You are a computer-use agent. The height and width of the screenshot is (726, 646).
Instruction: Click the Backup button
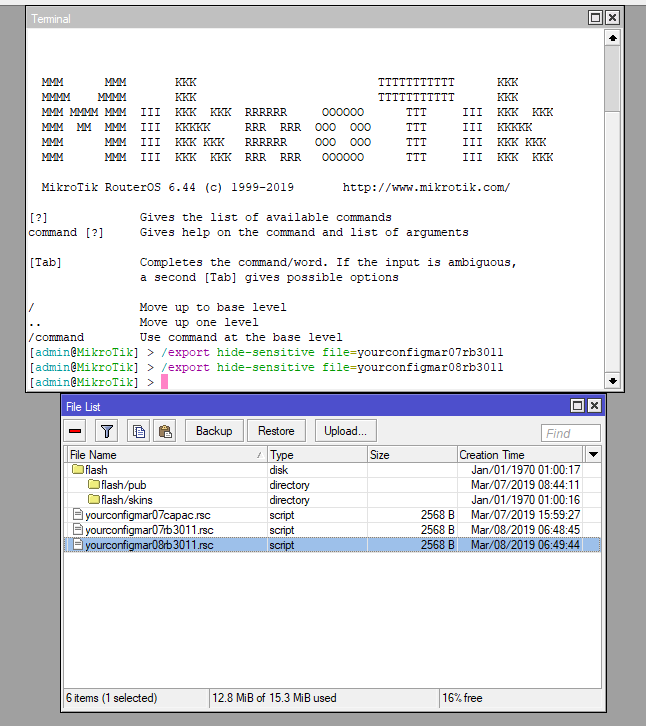214,431
